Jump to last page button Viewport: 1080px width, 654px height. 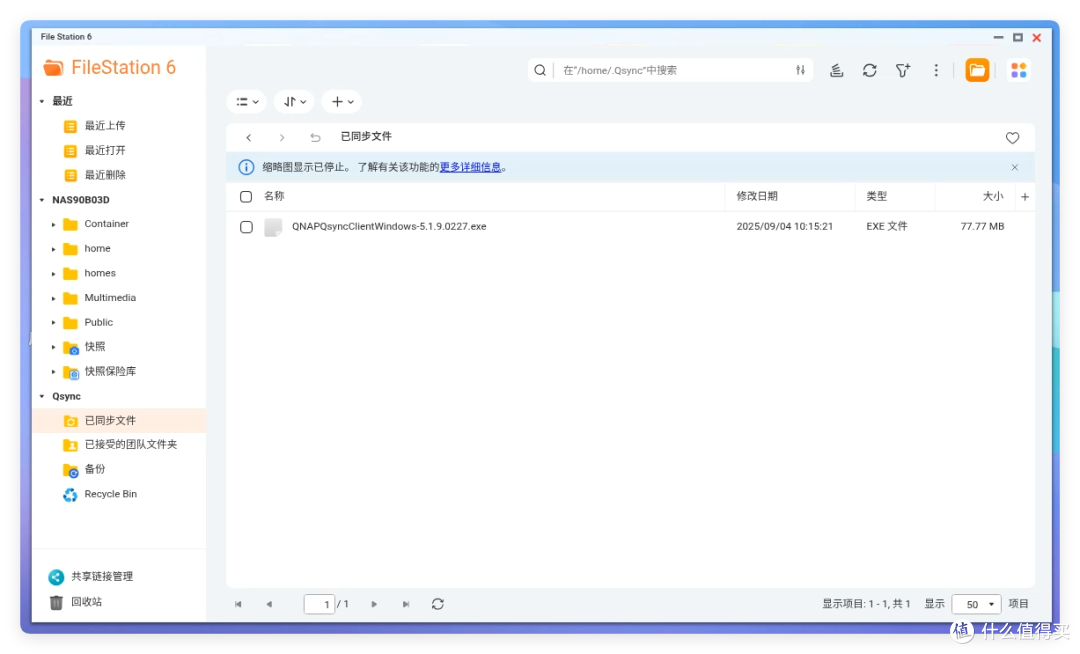pyautogui.click(x=406, y=604)
